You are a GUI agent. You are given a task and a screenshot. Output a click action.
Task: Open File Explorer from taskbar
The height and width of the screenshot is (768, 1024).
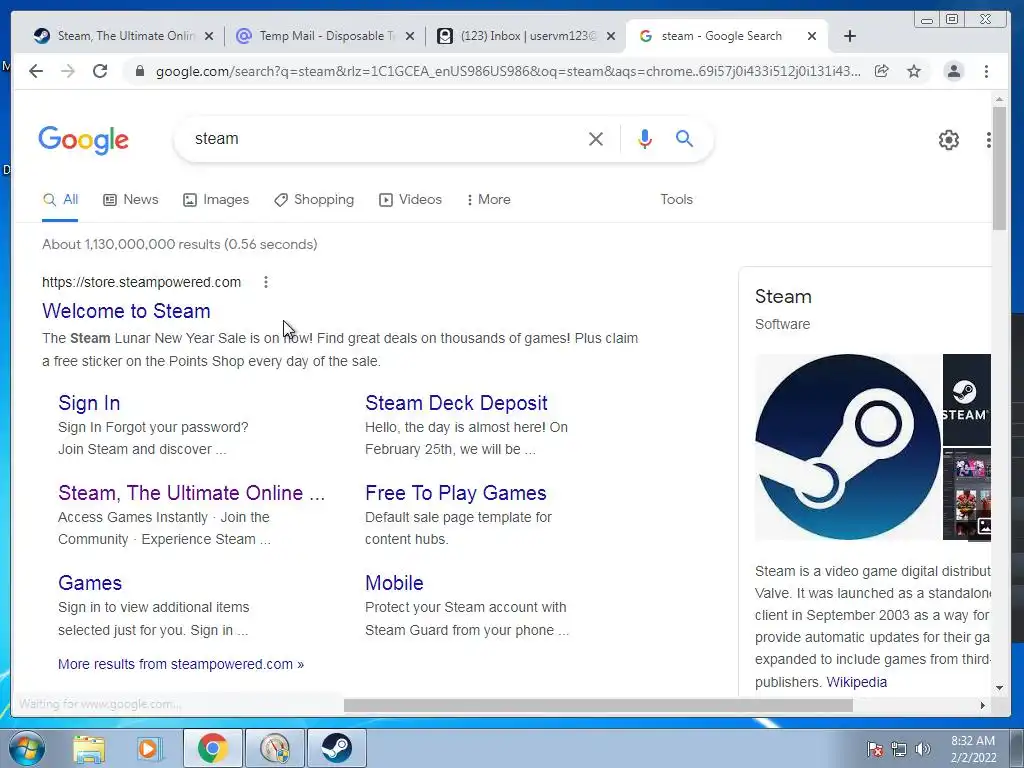click(89, 748)
